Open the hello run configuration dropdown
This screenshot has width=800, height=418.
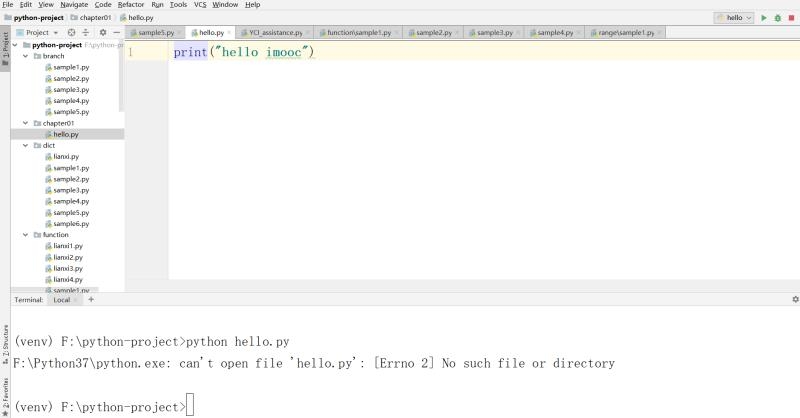tap(734, 18)
